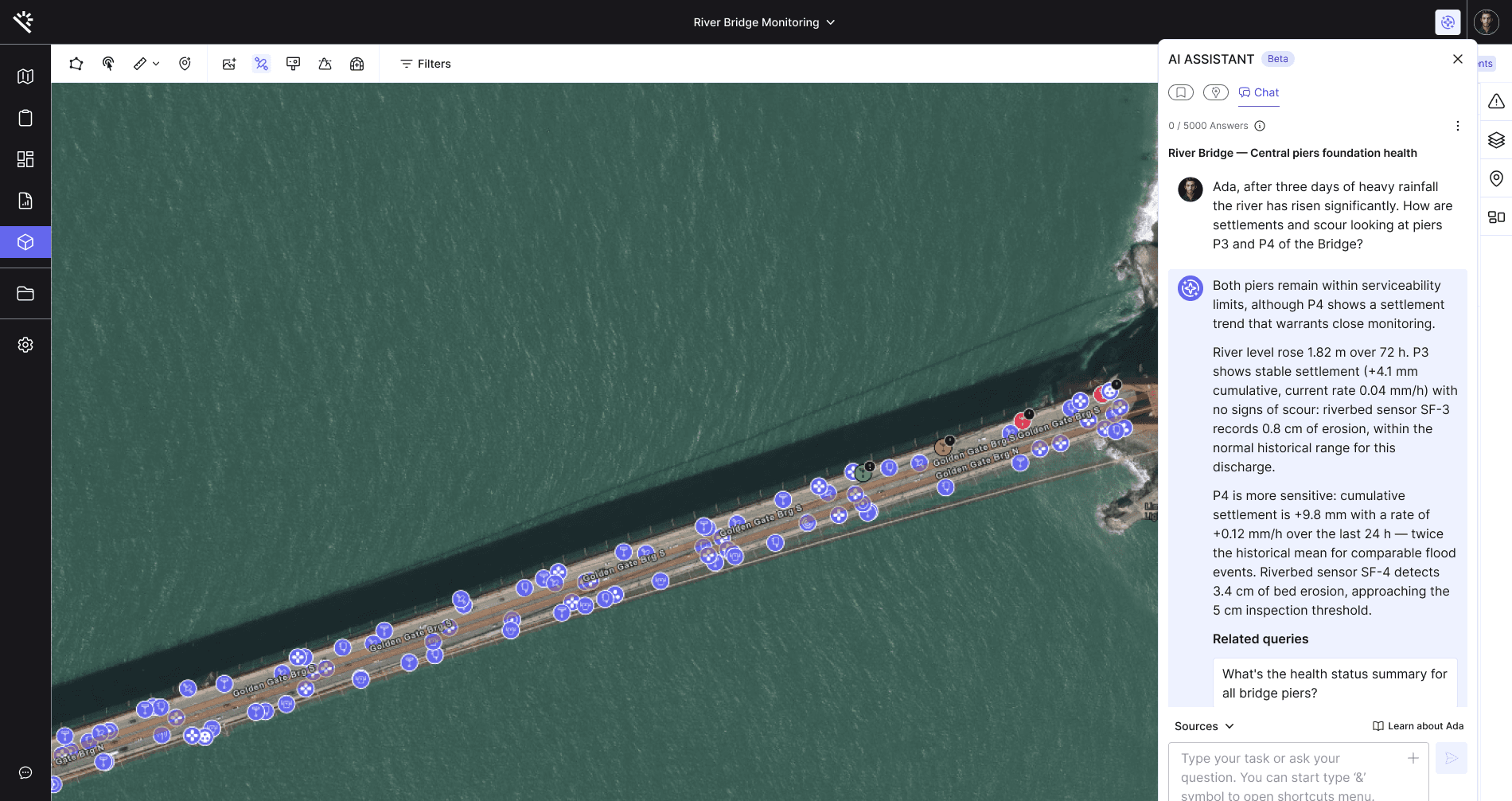
Task: Click the send message arrow button
Action: coord(1452,758)
